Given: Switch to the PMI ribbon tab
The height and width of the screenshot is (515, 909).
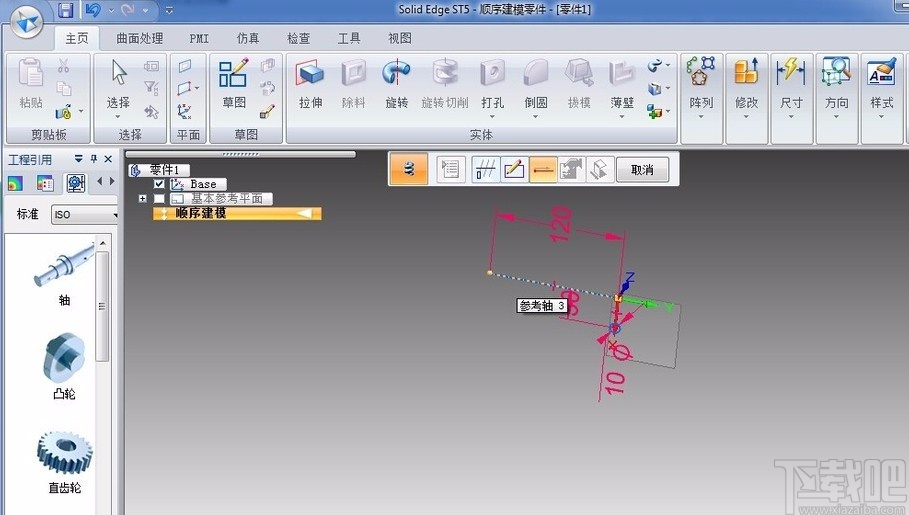Looking at the screenshot, I should [x=199, y=38].
